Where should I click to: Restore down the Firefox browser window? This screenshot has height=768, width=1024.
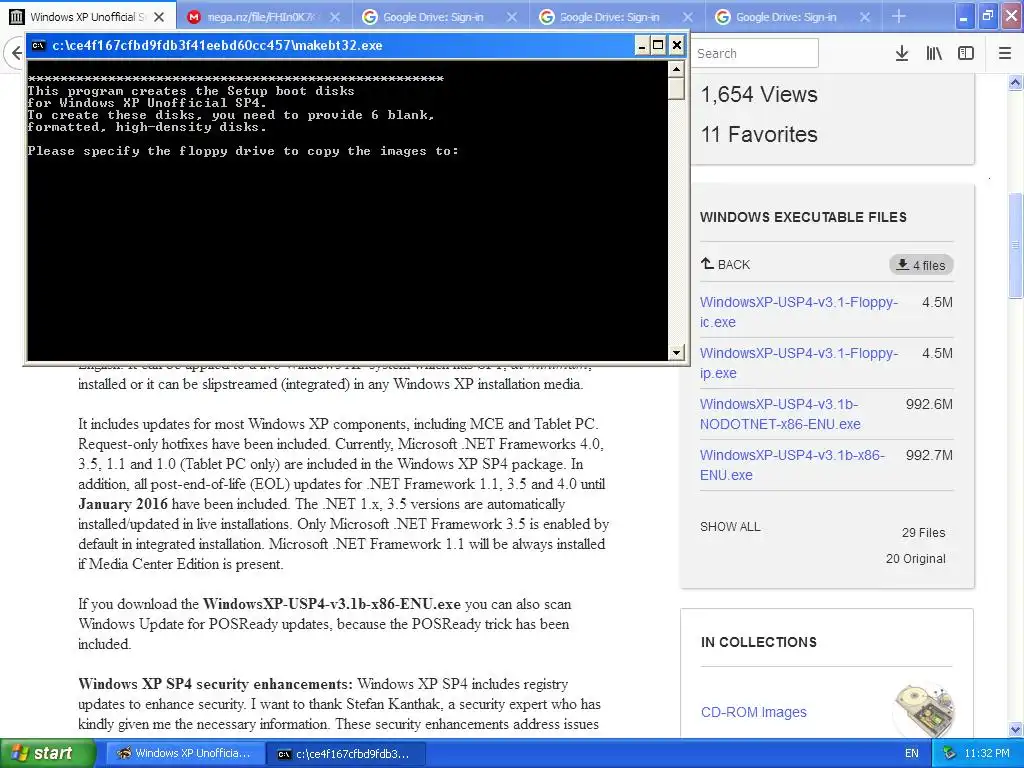(988, 17)
